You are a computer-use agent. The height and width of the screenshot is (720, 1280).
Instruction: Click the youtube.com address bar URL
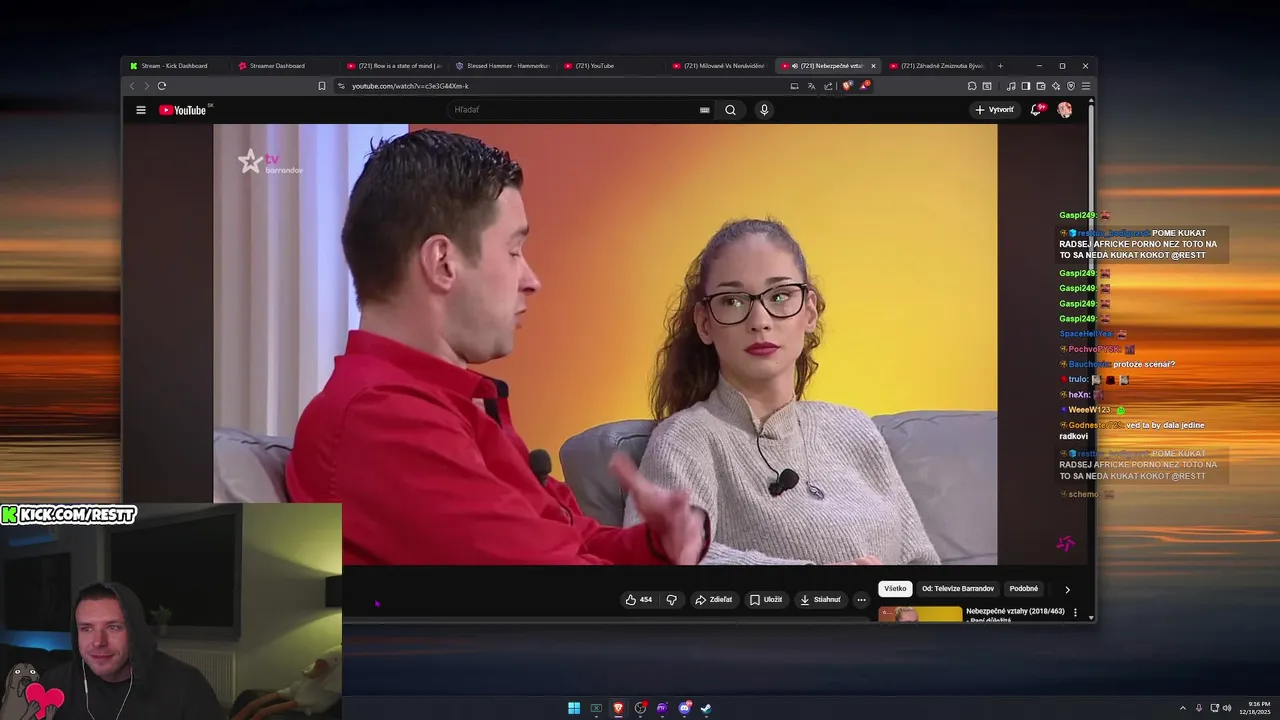[410, 86]
